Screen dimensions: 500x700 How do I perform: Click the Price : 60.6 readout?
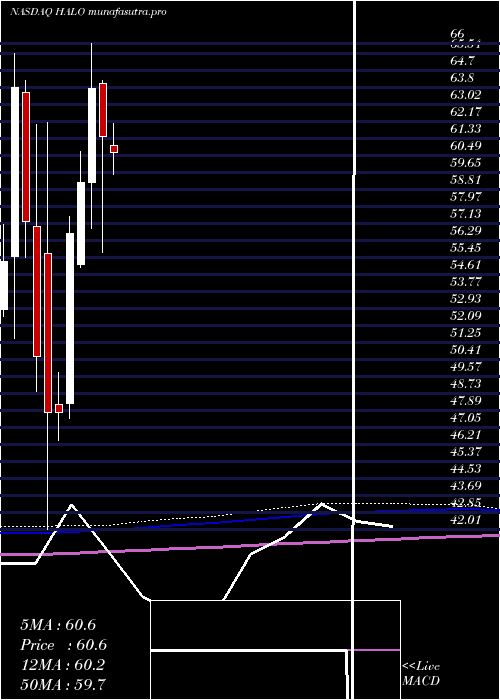pyautogui.click(x=63, y=645)
